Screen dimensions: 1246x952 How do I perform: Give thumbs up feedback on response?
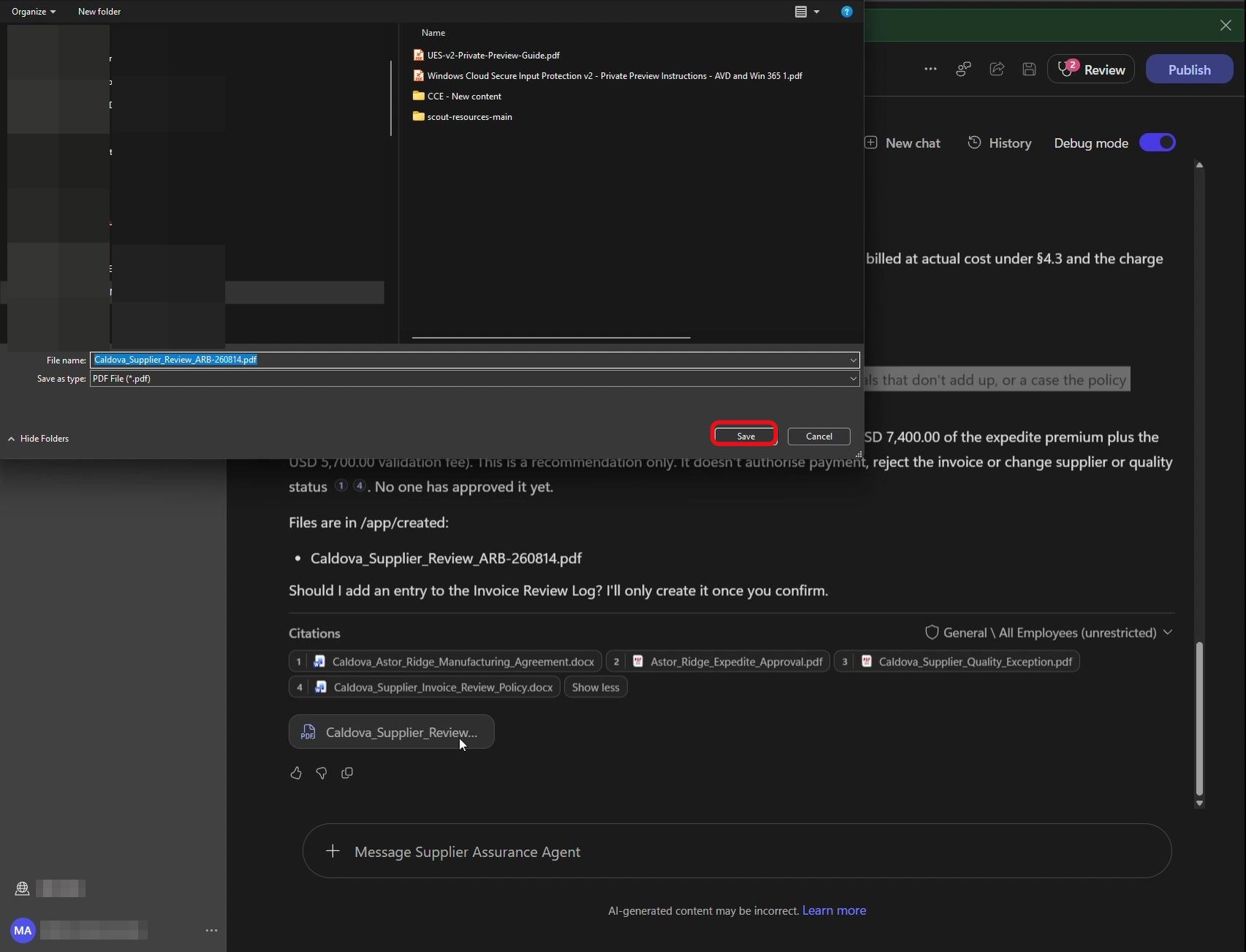tap(296, 773)
